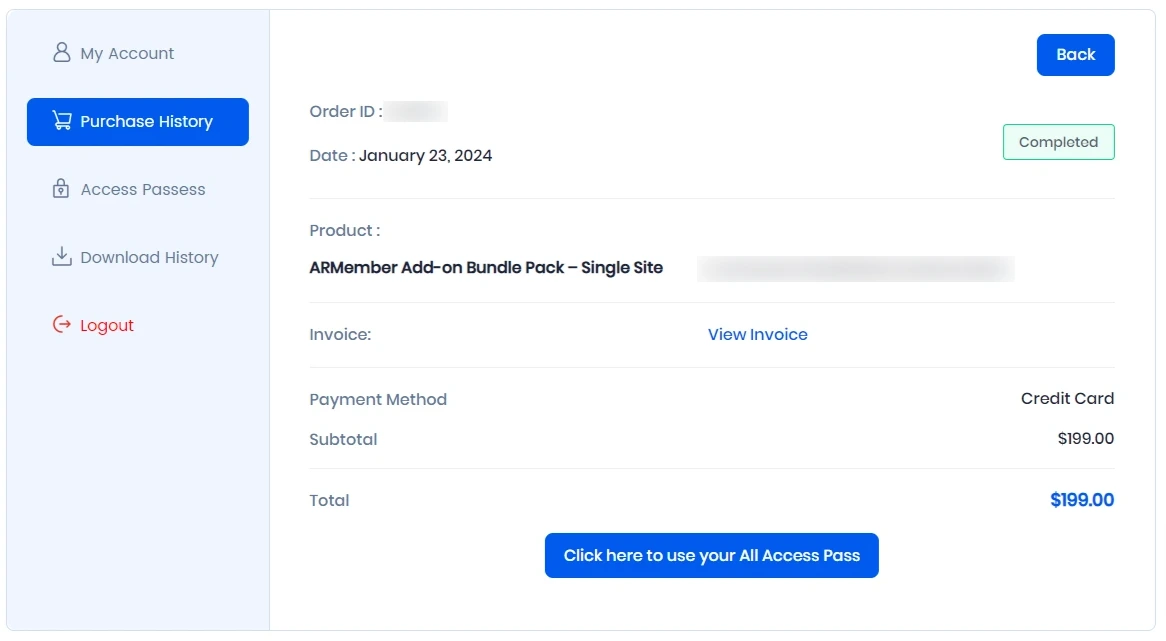Click the blurred Order ID value
The image size is (1166, 641).
(x=416, y=112)
